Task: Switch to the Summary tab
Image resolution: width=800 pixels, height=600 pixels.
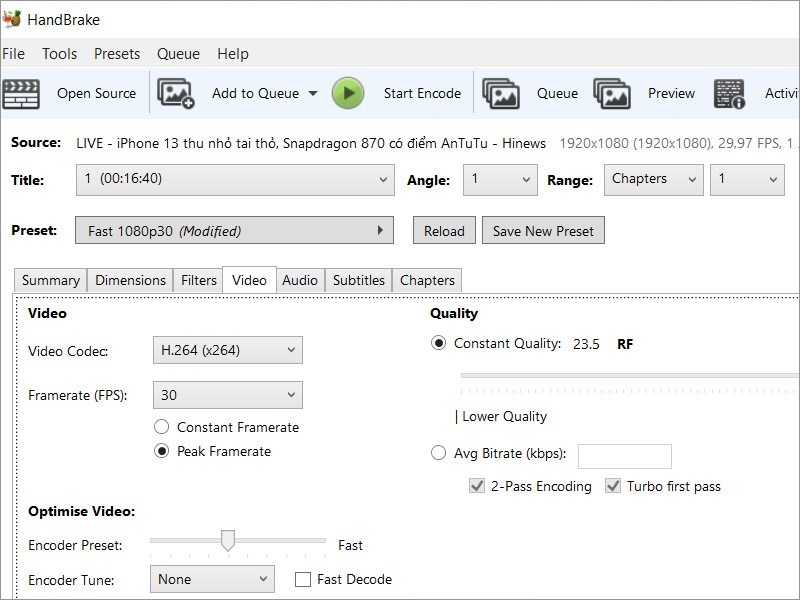Action: (51, 280)
